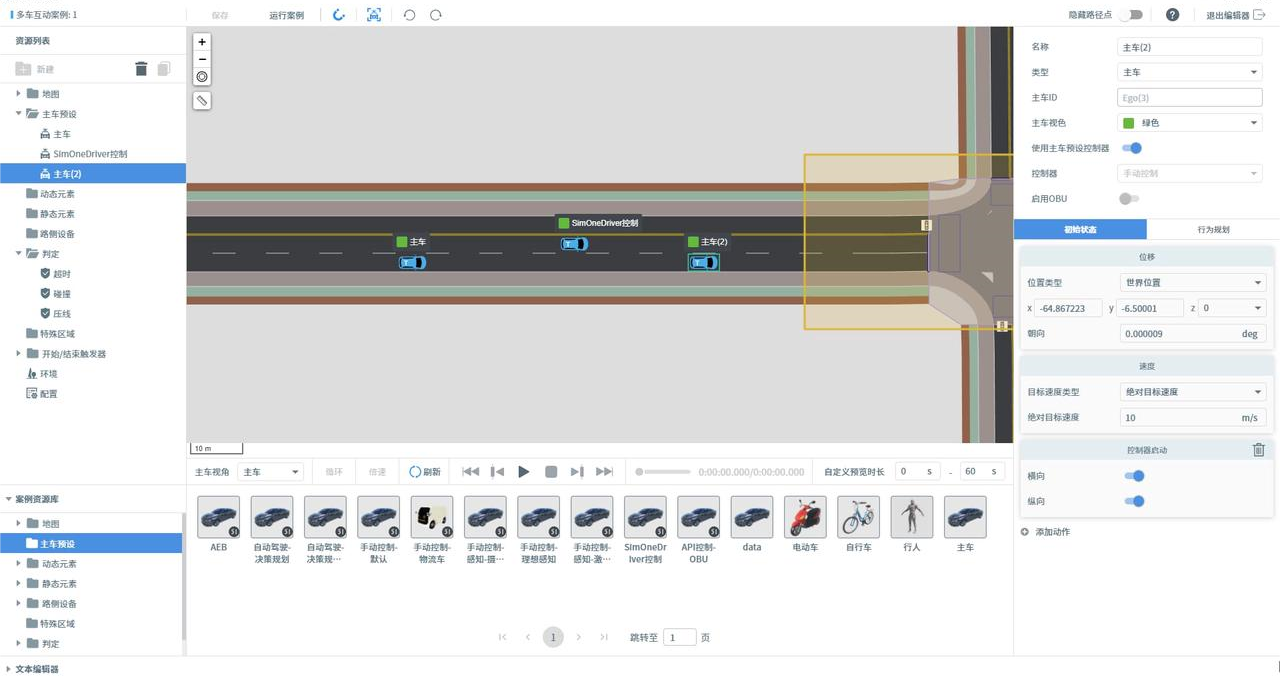Toggle the 隐藏路径点 switch
Screen dimensions: 1280x681
pos(1130,15)
